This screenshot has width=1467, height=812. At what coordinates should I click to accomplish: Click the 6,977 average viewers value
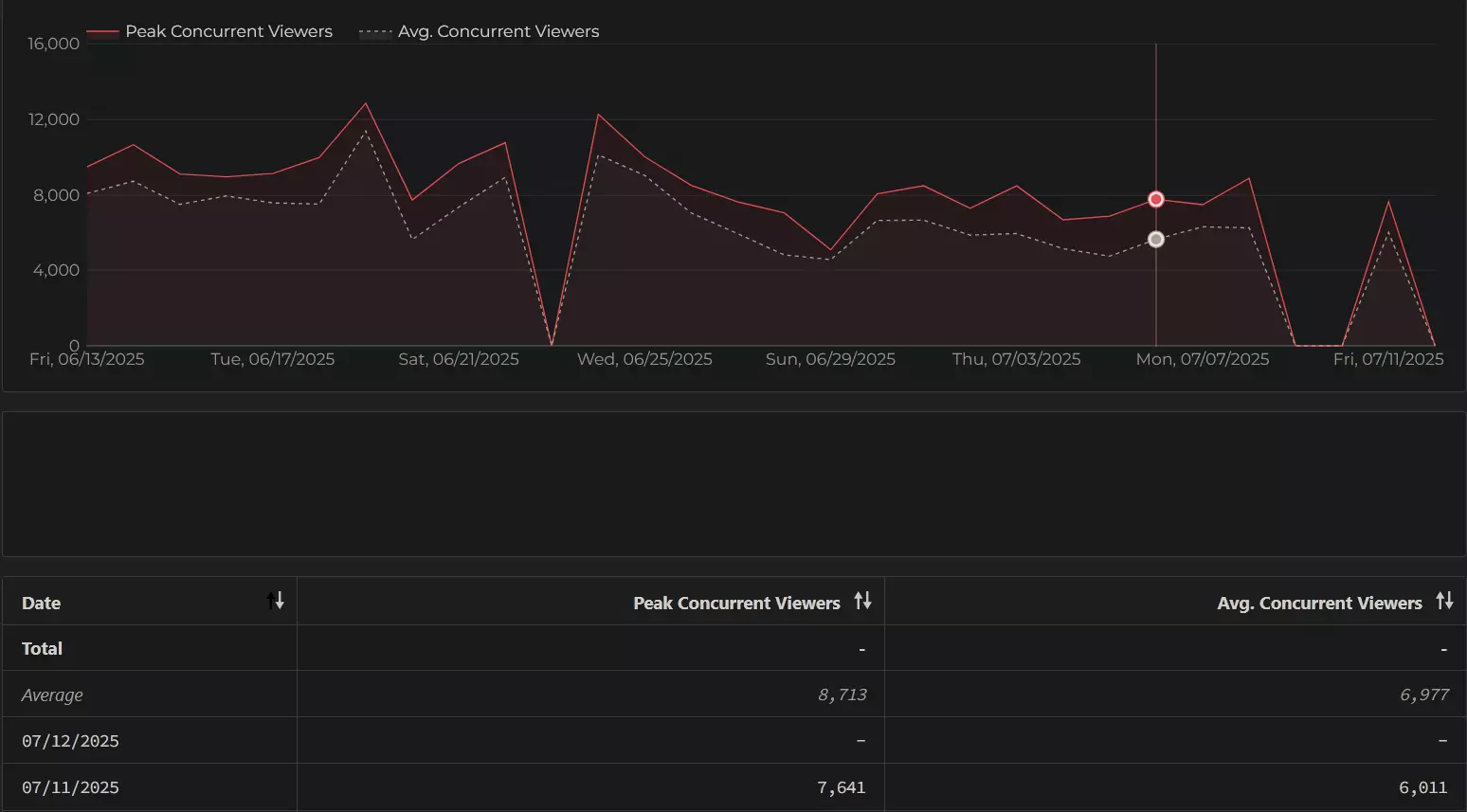pos(1424,695)
